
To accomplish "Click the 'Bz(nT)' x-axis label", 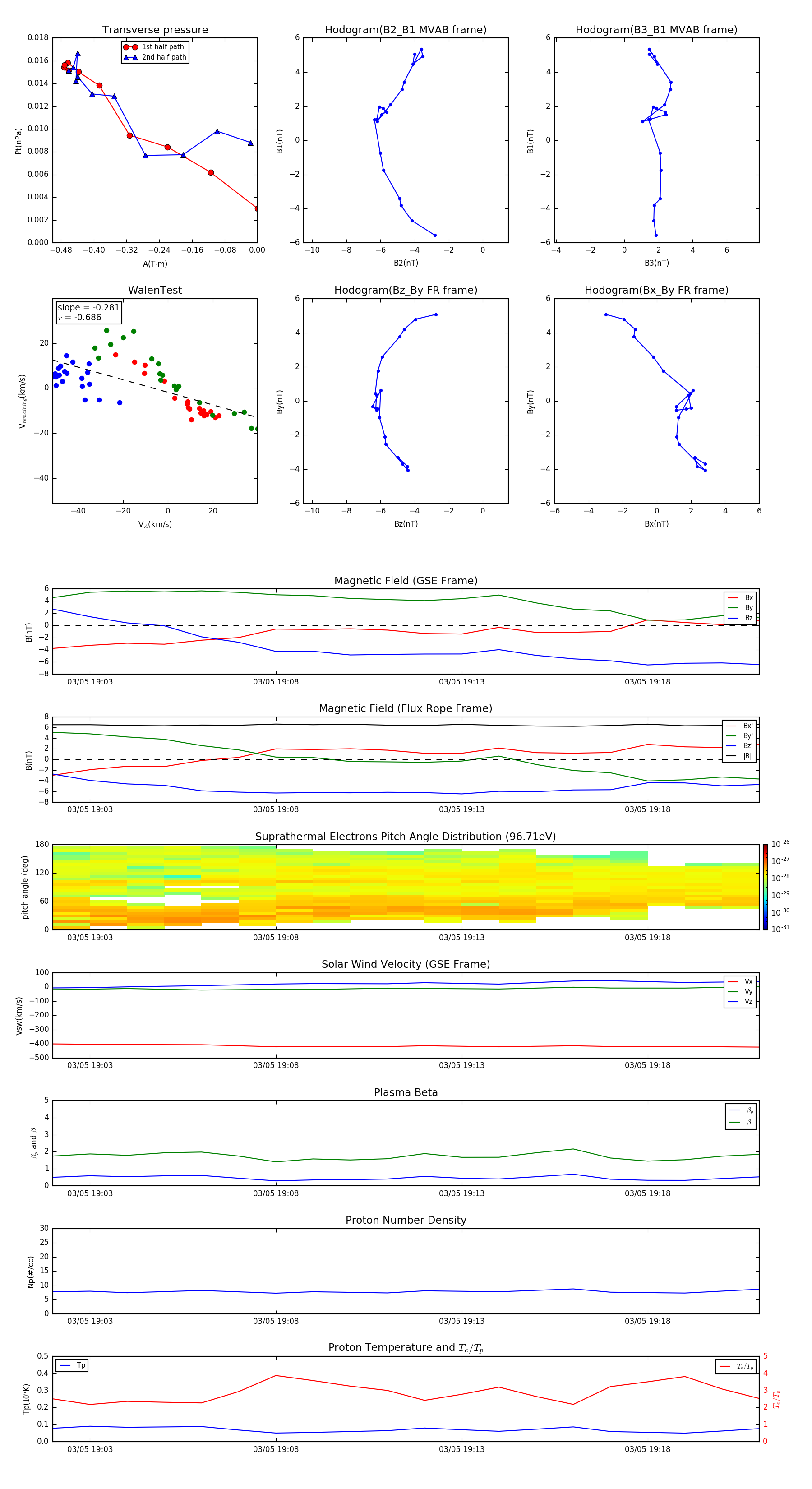I will 406,524.
